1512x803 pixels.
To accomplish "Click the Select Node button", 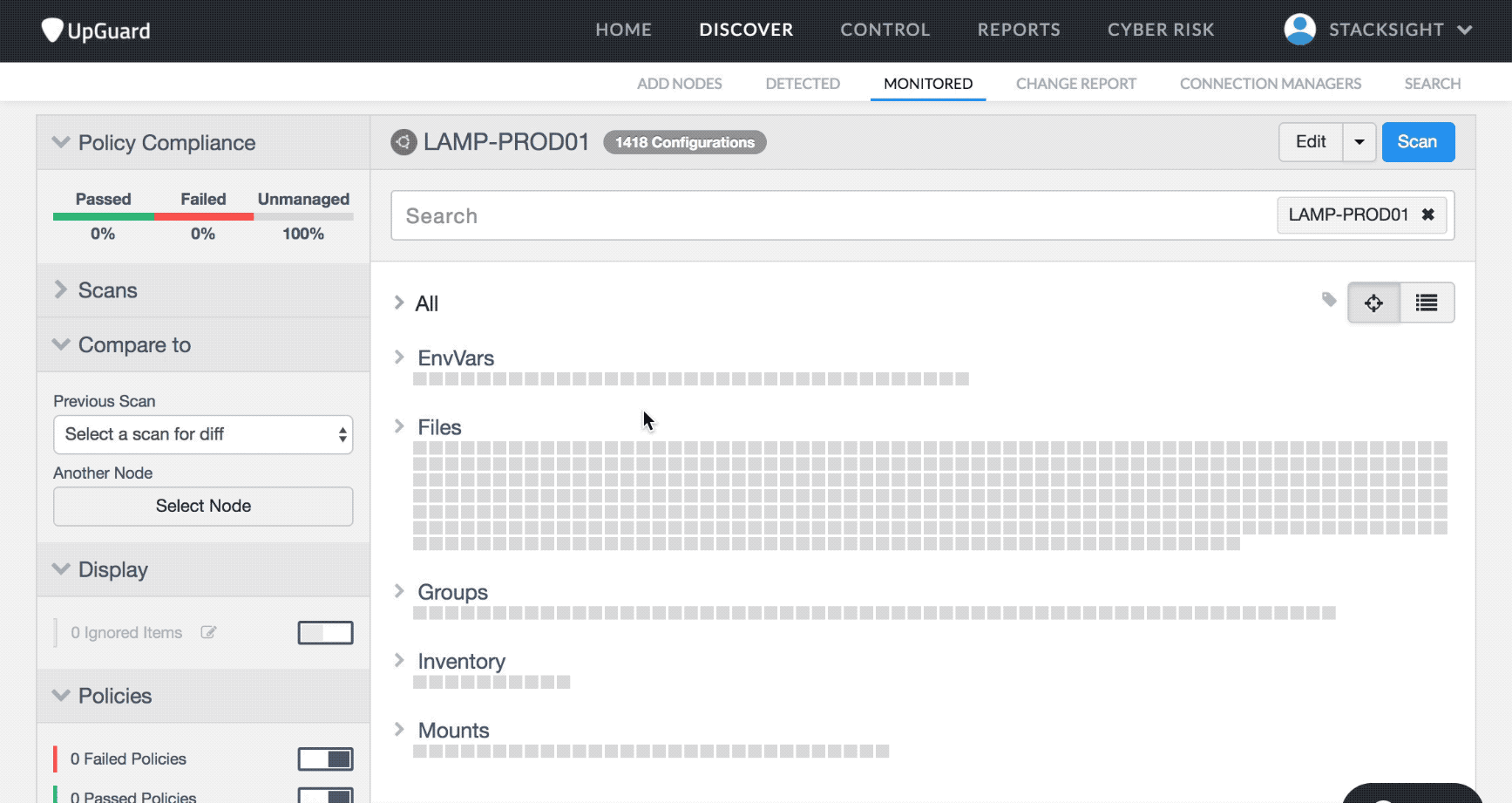I will (x=203, y=506).
